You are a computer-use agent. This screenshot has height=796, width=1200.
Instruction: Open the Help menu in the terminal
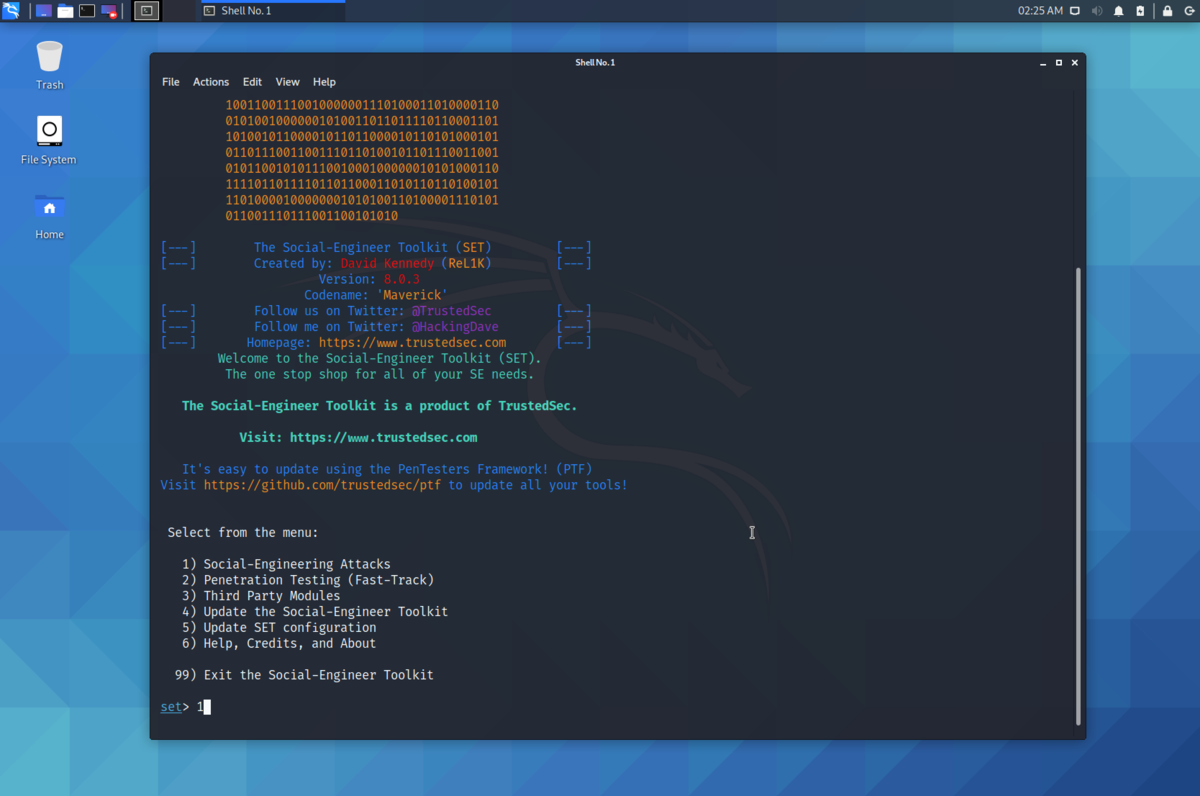[324, 82]
